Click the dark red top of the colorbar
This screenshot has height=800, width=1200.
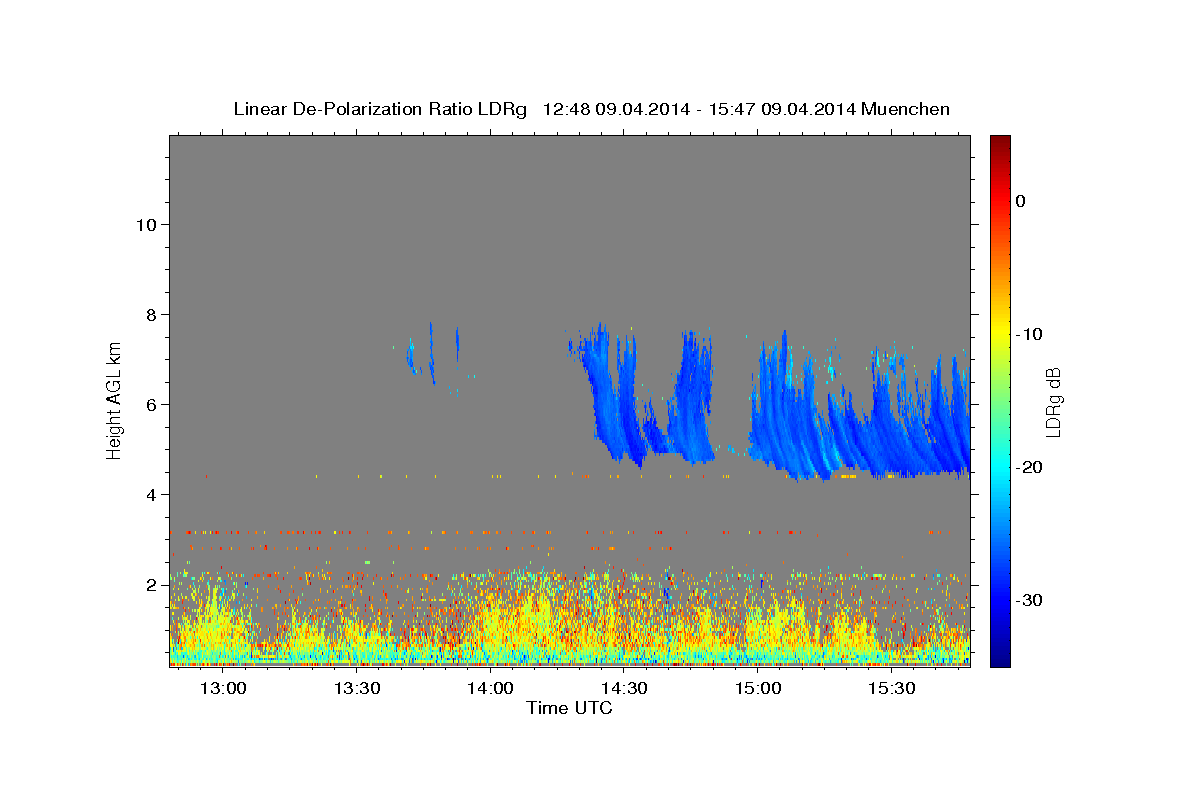pyautogui.click(x=1000, y=142)
